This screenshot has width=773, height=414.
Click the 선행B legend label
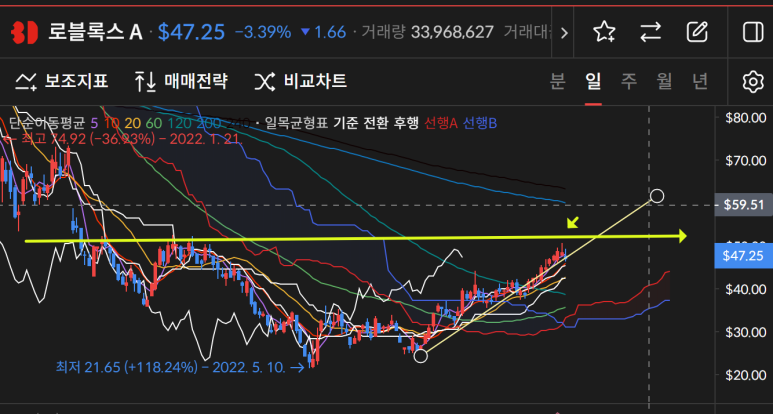click(480, 123)
